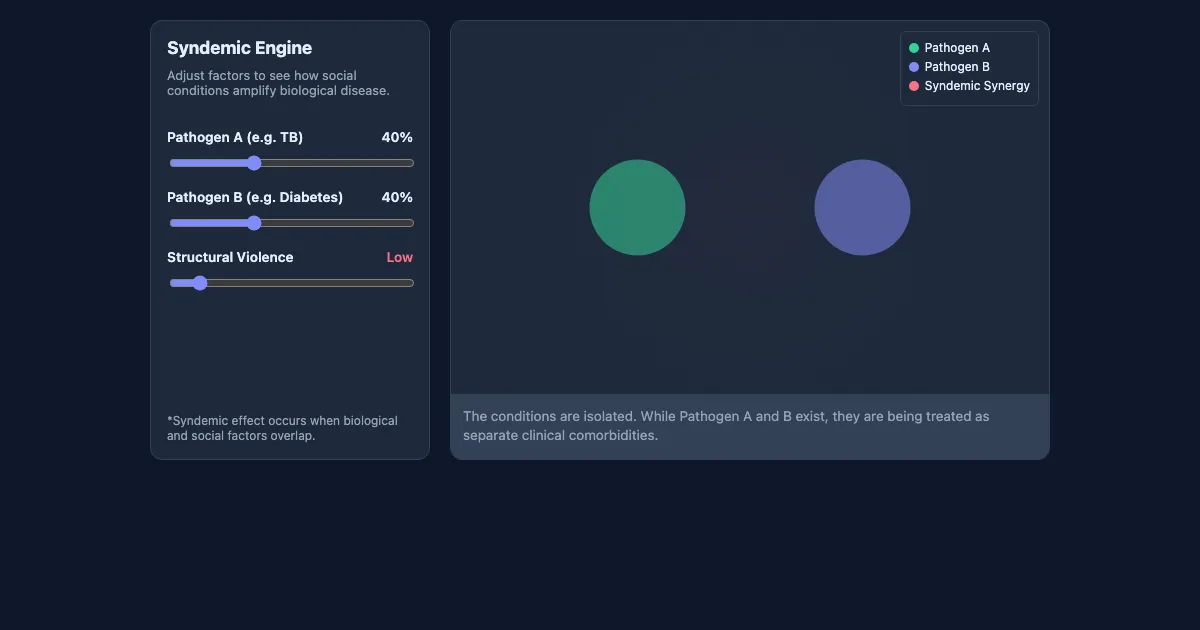This screenshot has width=1200, height=630.
Task: Click the Pathogen B legend text
Action: [x=957, y=67]
